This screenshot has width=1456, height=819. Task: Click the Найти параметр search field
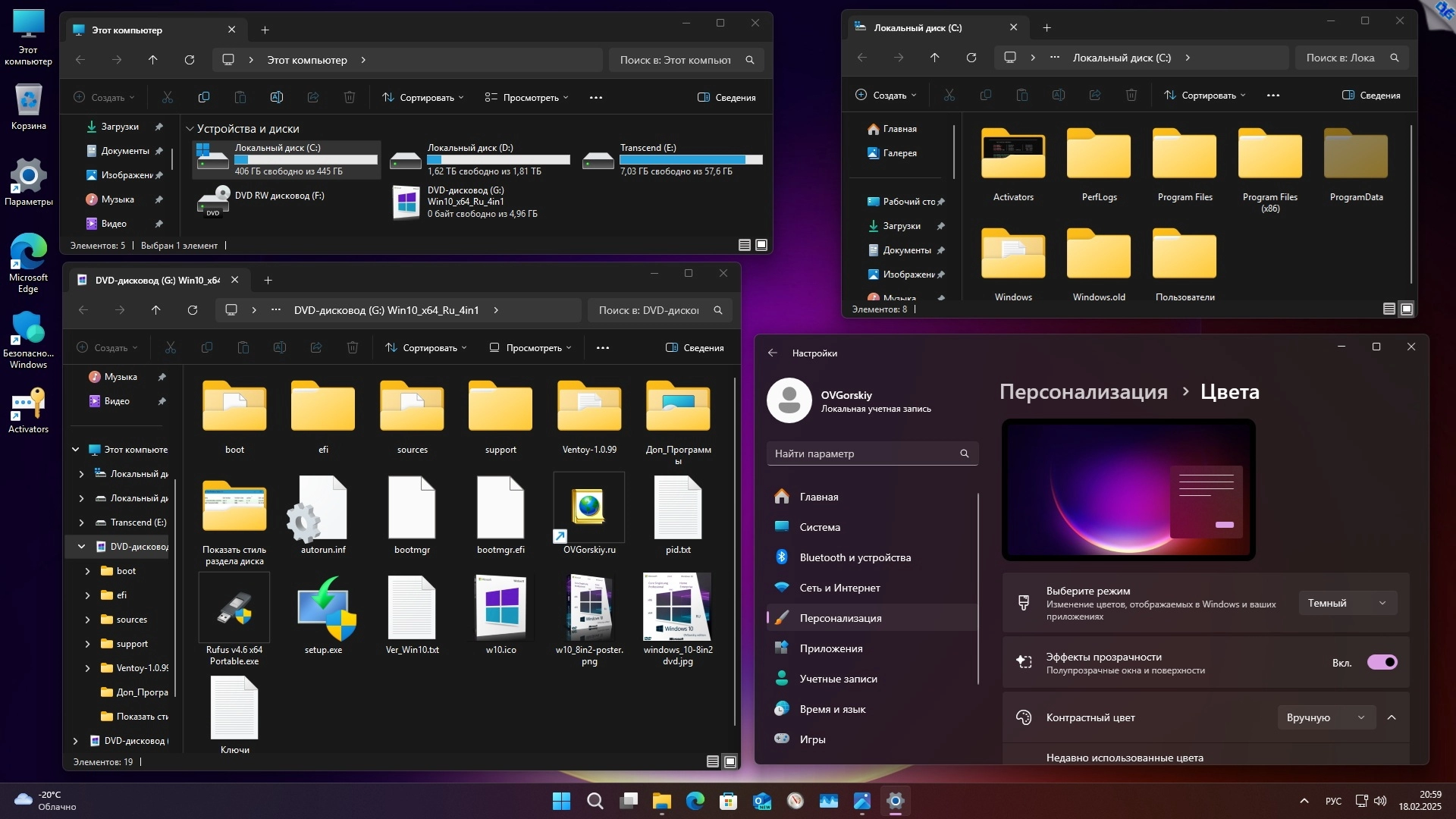pyautogui.click(x=864, y=453)
